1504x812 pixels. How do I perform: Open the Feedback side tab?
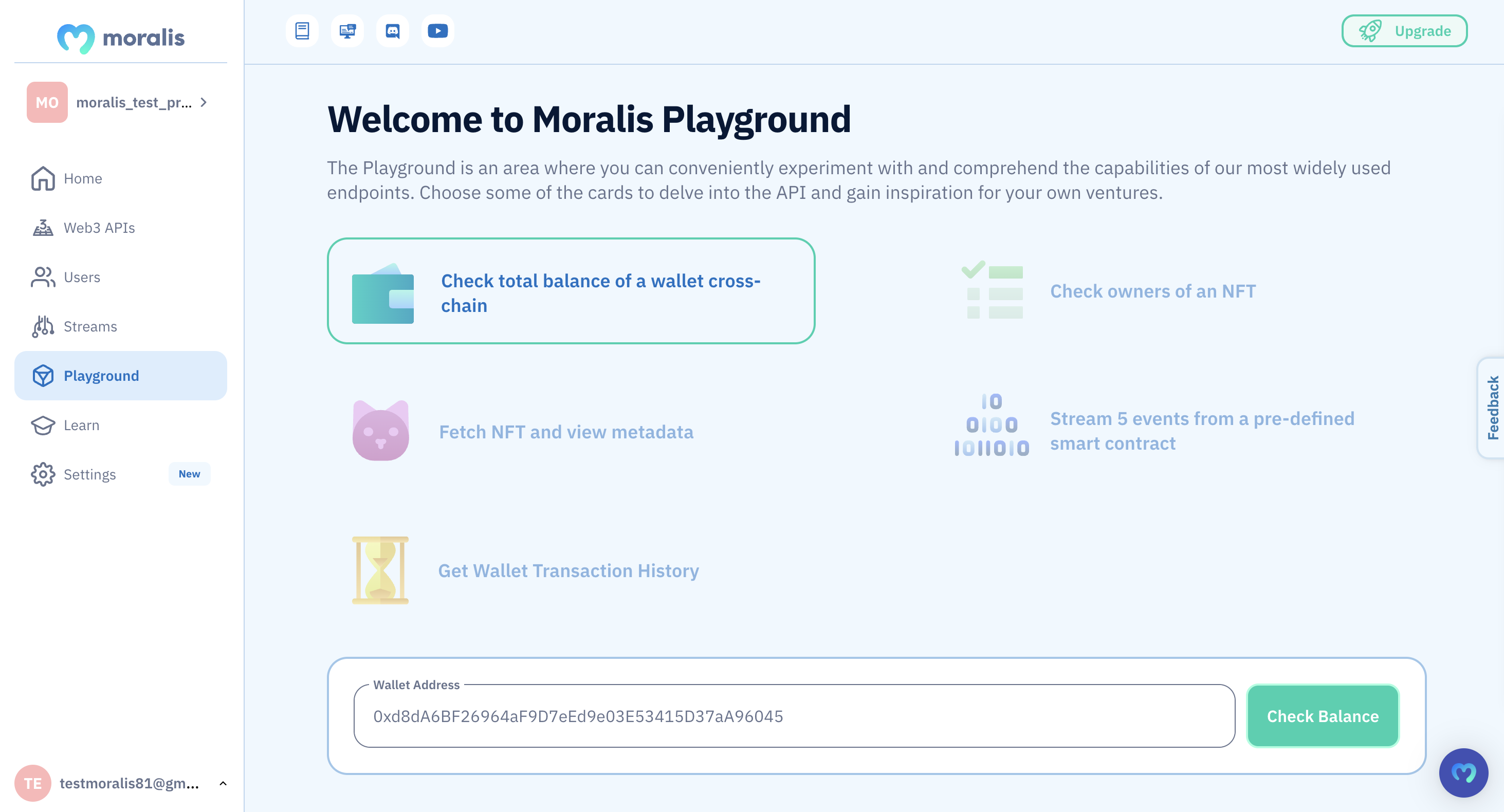pyautogui.click(x=1492, y=408)
